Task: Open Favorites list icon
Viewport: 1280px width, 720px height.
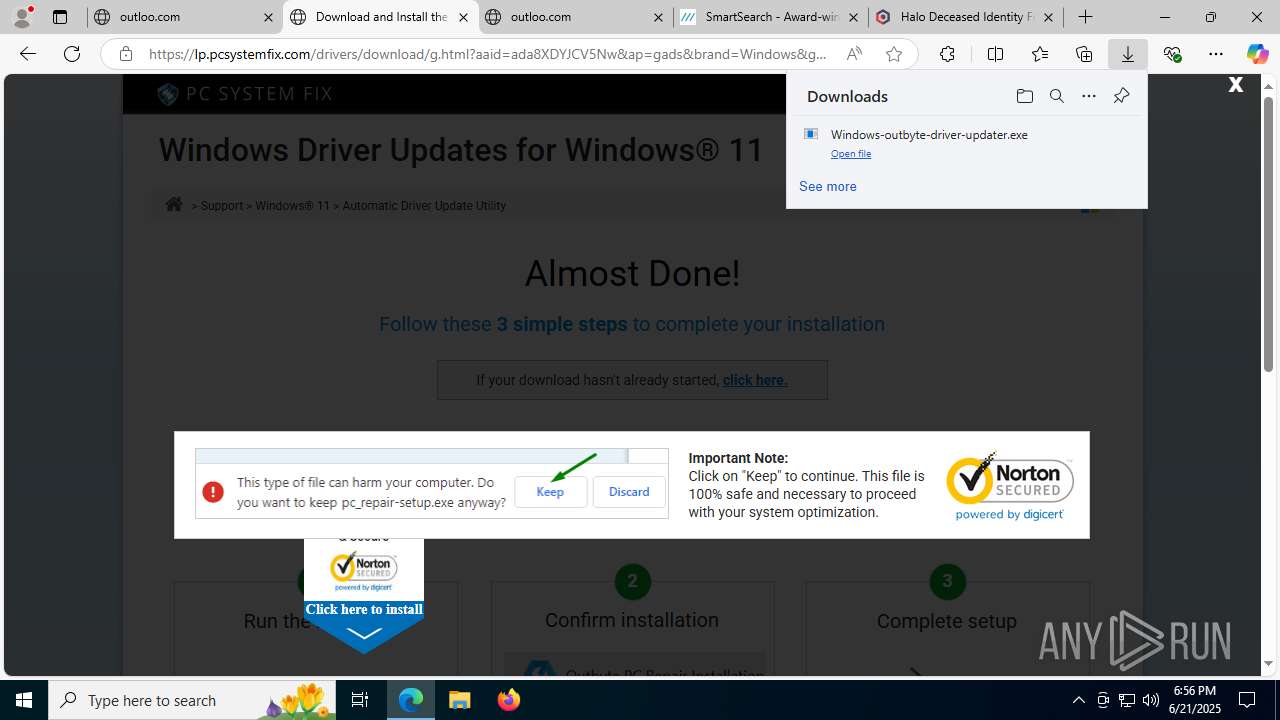Action: click(1040, 54)
